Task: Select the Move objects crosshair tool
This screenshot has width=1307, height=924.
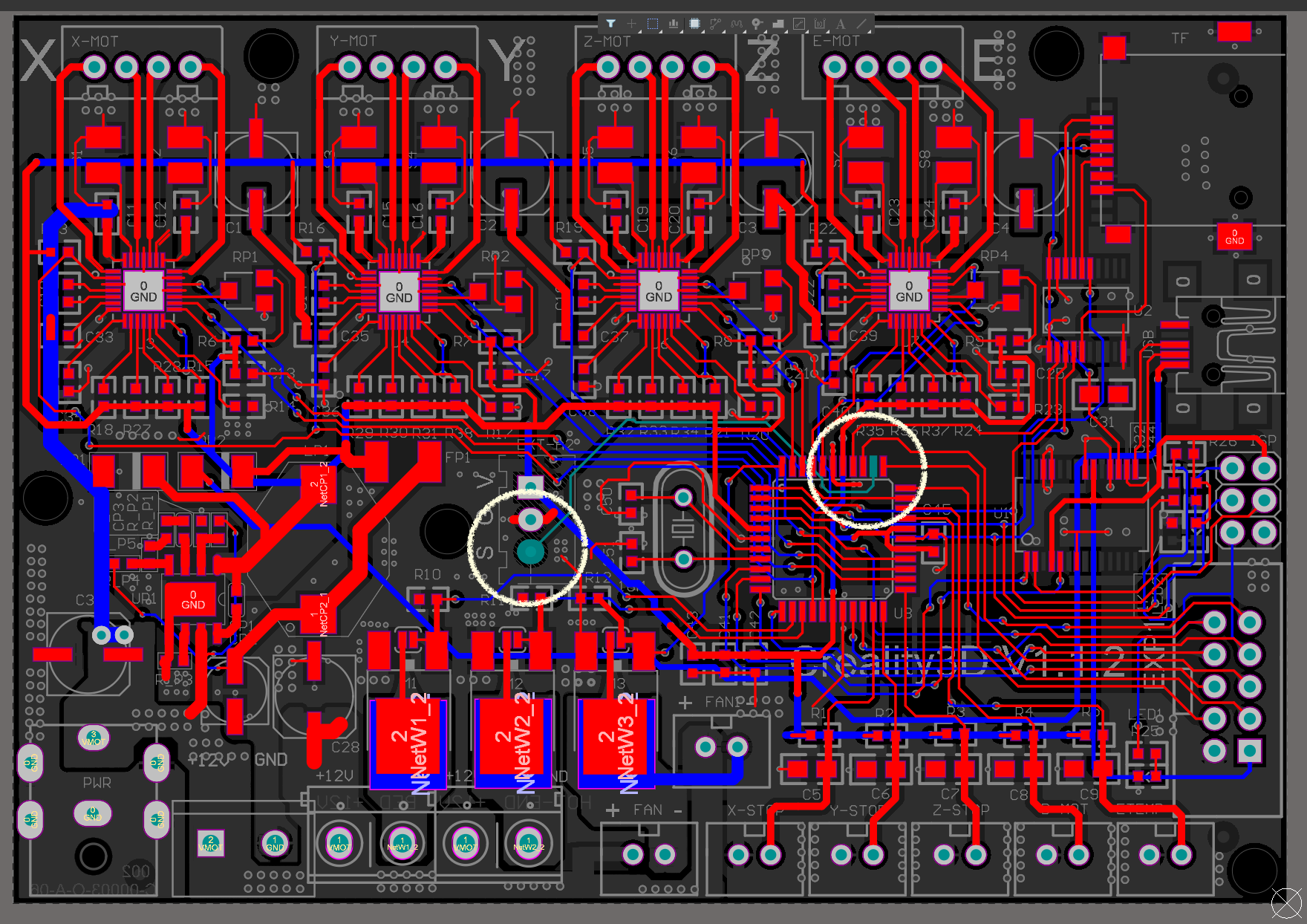Action: pyautogui.click(x=631, y=24)
